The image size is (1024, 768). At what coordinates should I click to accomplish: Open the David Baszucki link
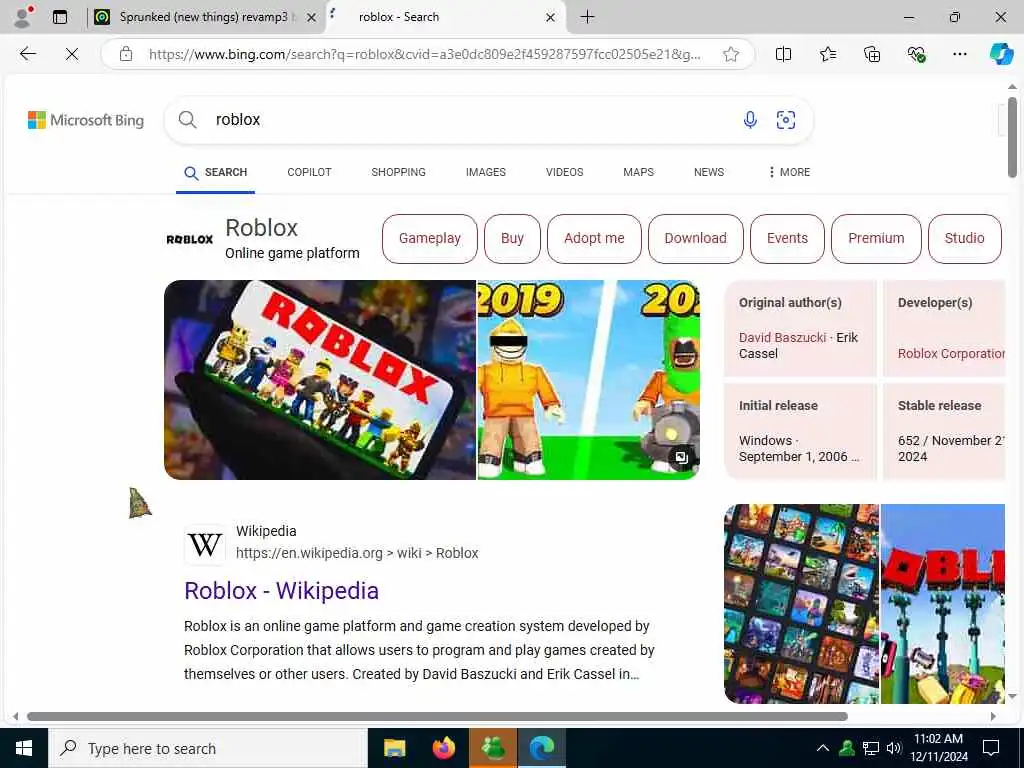tap(782, 338)
